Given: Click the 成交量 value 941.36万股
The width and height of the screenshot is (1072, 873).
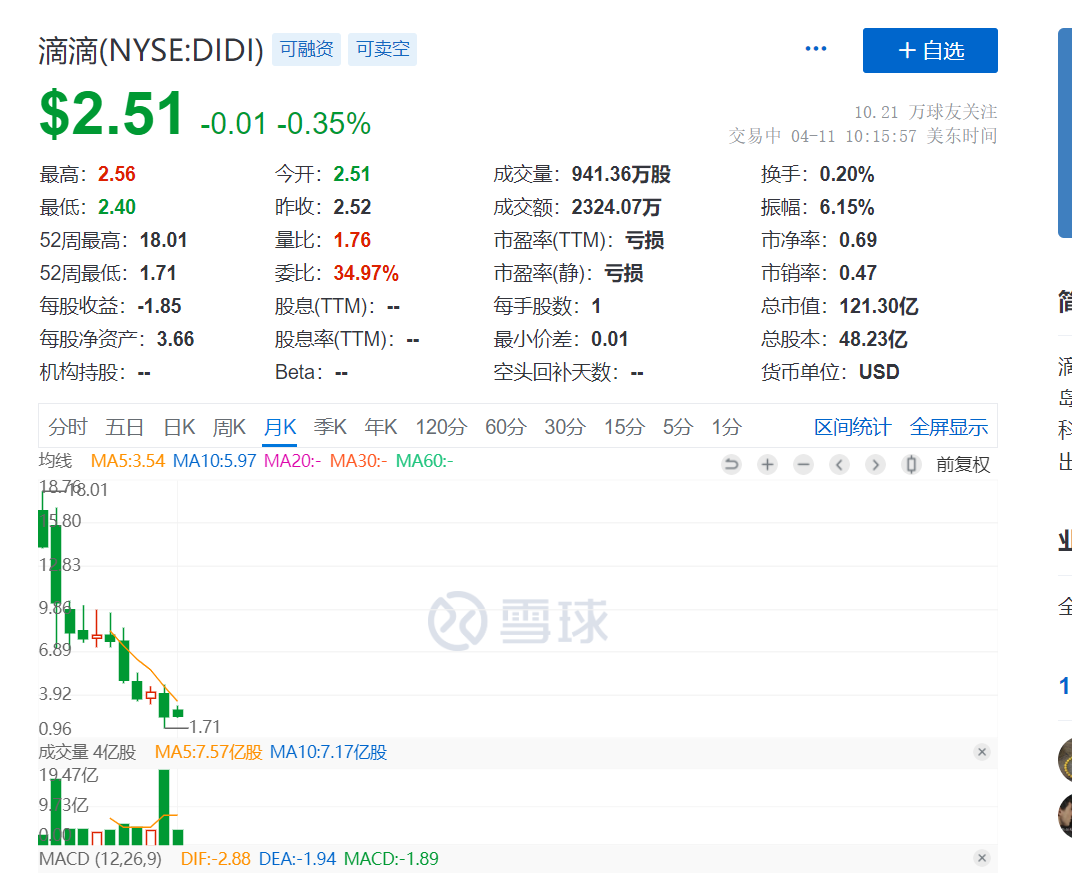Looking at the screenshot, I should (x=621, y=174).
